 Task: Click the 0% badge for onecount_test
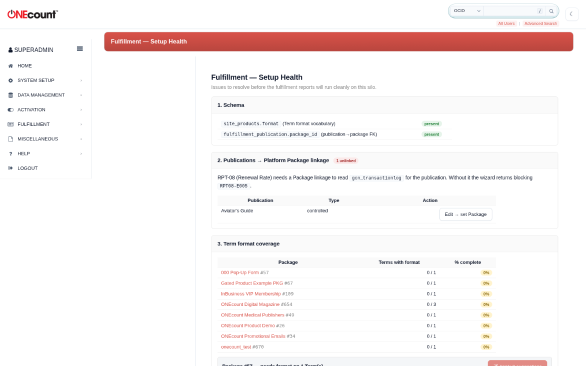click(486, 347)
